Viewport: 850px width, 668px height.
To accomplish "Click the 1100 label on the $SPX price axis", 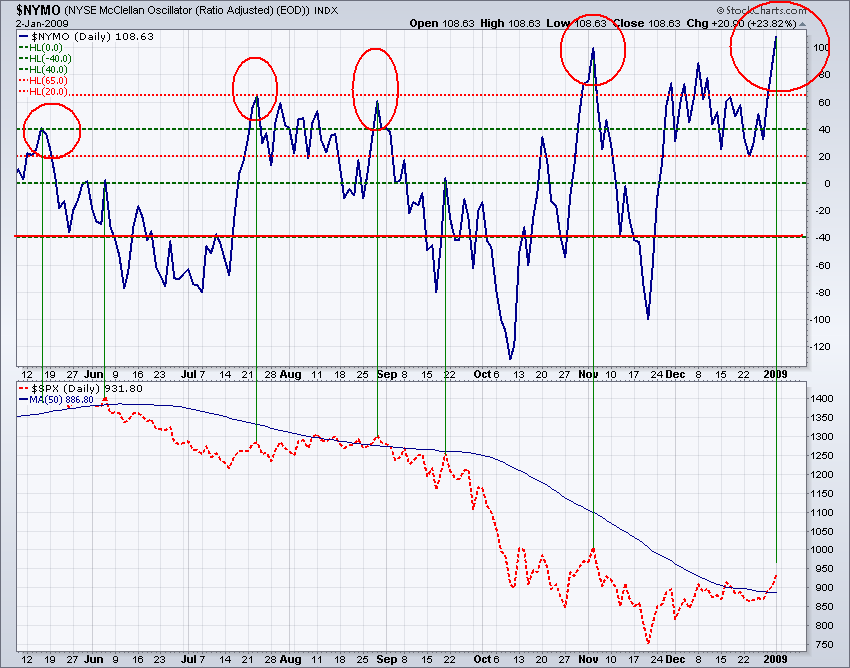I will coord(822,512).
